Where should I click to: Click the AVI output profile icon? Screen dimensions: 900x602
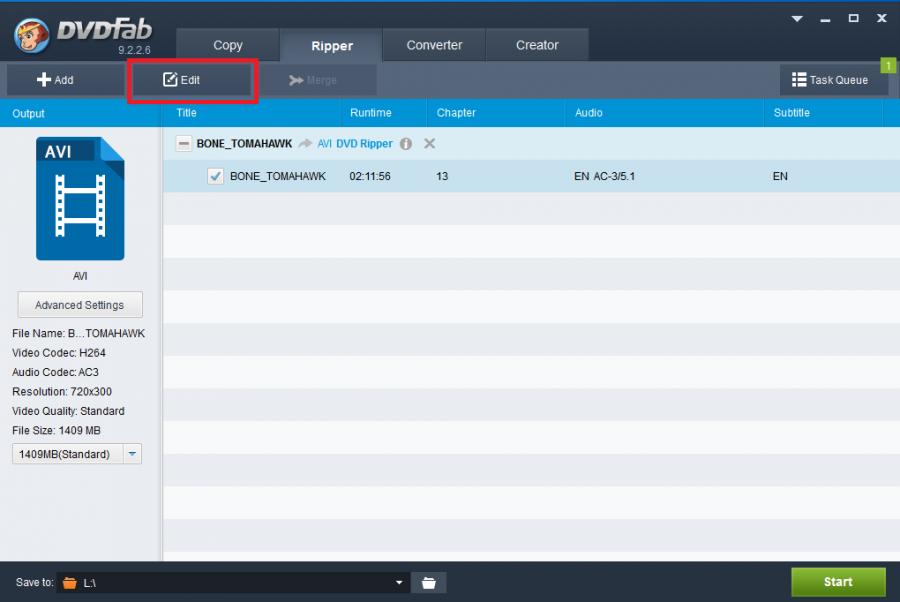coord(80,199)
